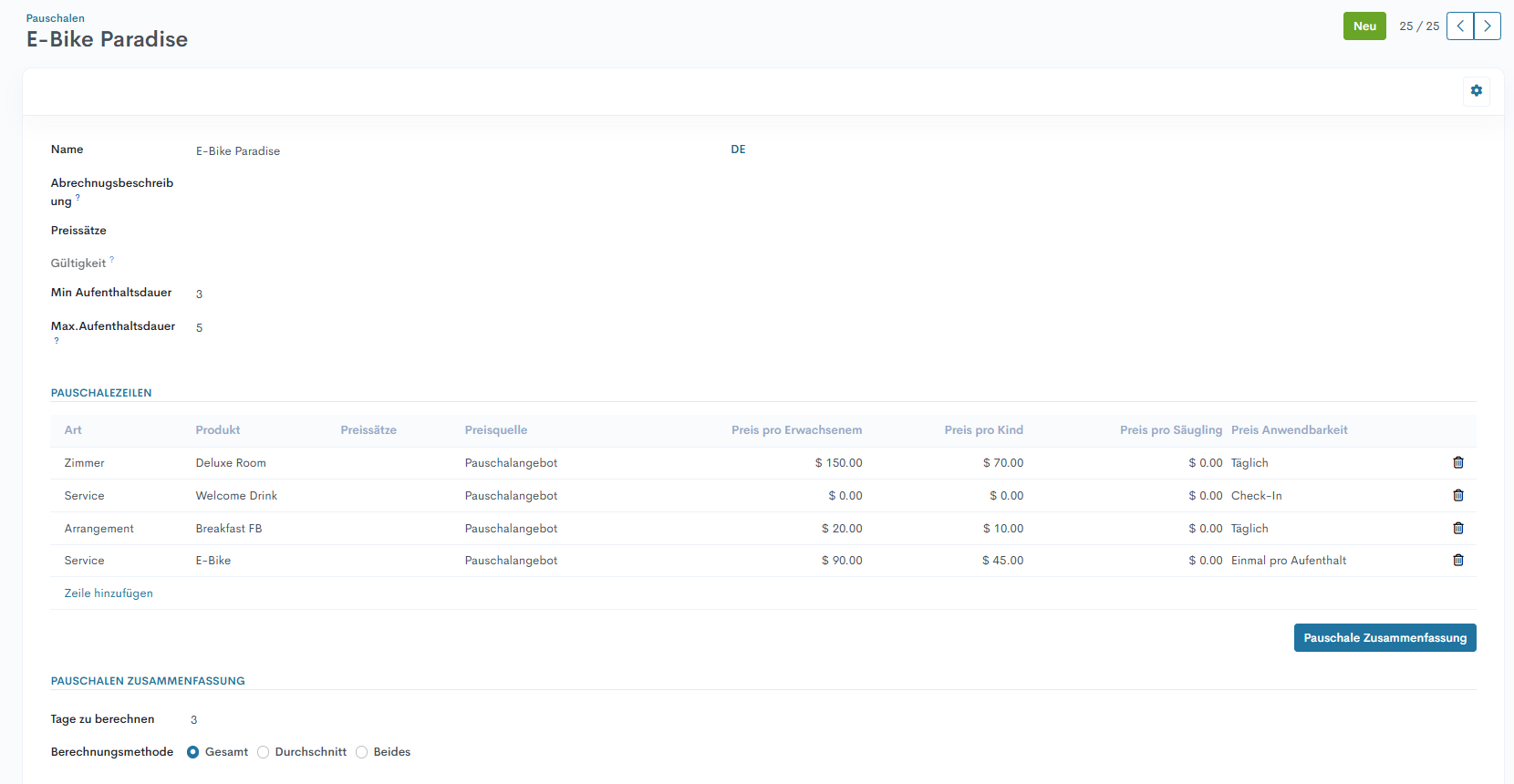Show help tooltip for Abrechnugsbeschreibung
The image size is (1514, 784).
[78, 198]
